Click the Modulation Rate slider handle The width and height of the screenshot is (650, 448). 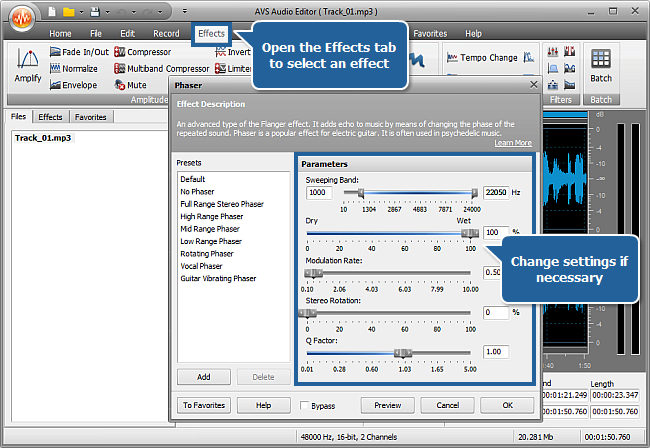coord(313,273)
